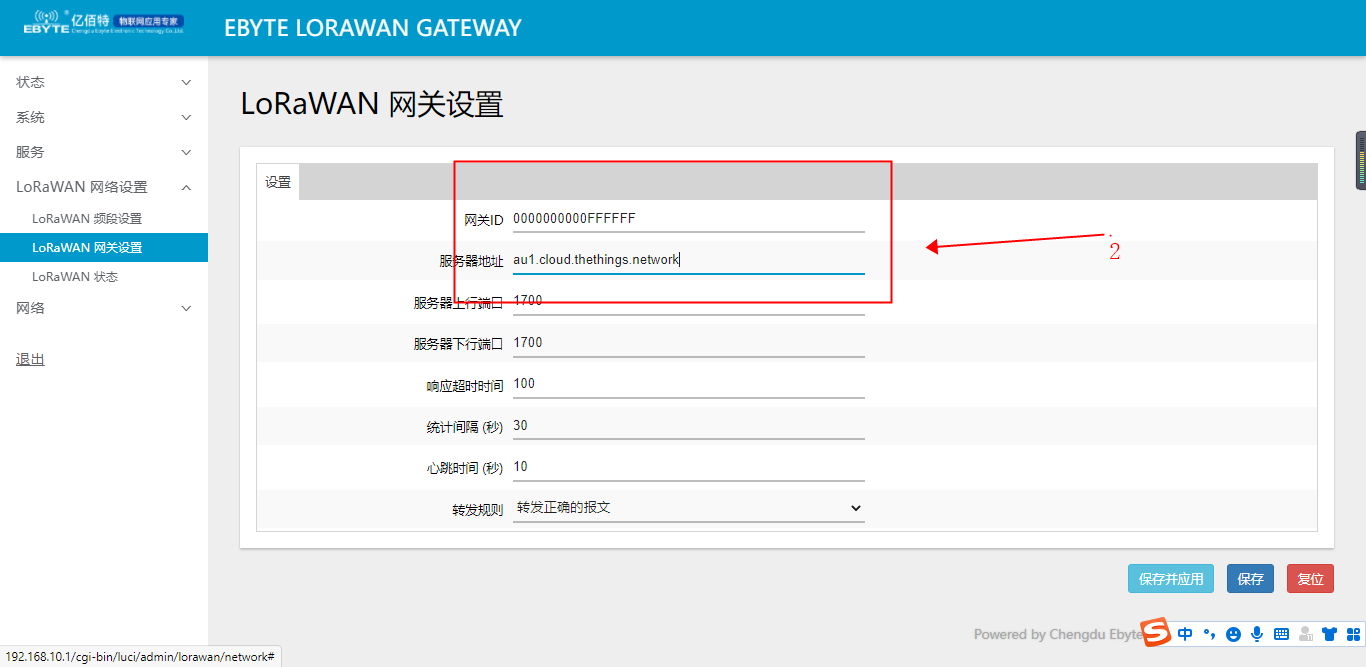Open the on-screen virtual keyboard icon
Viewport: 1366px width, 667px height.
point(1281,634)
